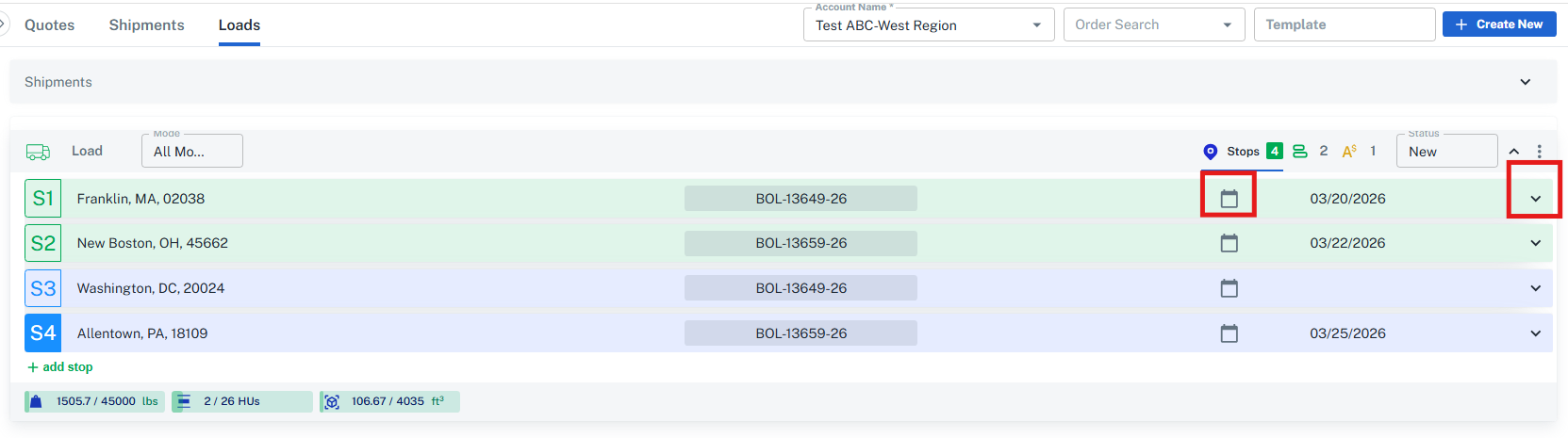Viewport: 1568px width, 438px height.
Task: Click the calendar icon for Franklin, MA stop
Action: [x=1229, y=199]
